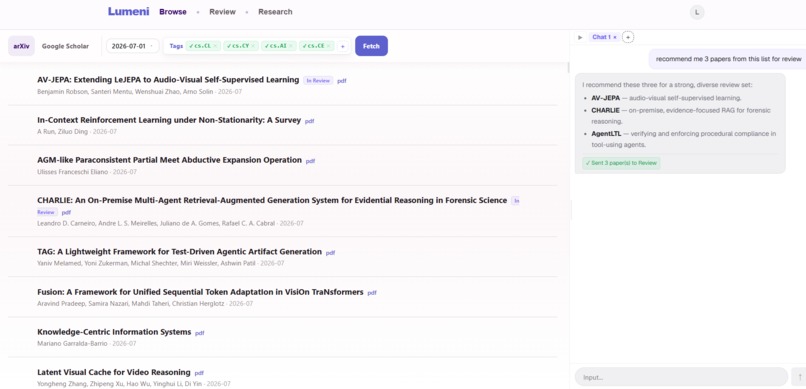Open the TAG Lightweight Framework paper

(x=179, y=251)
